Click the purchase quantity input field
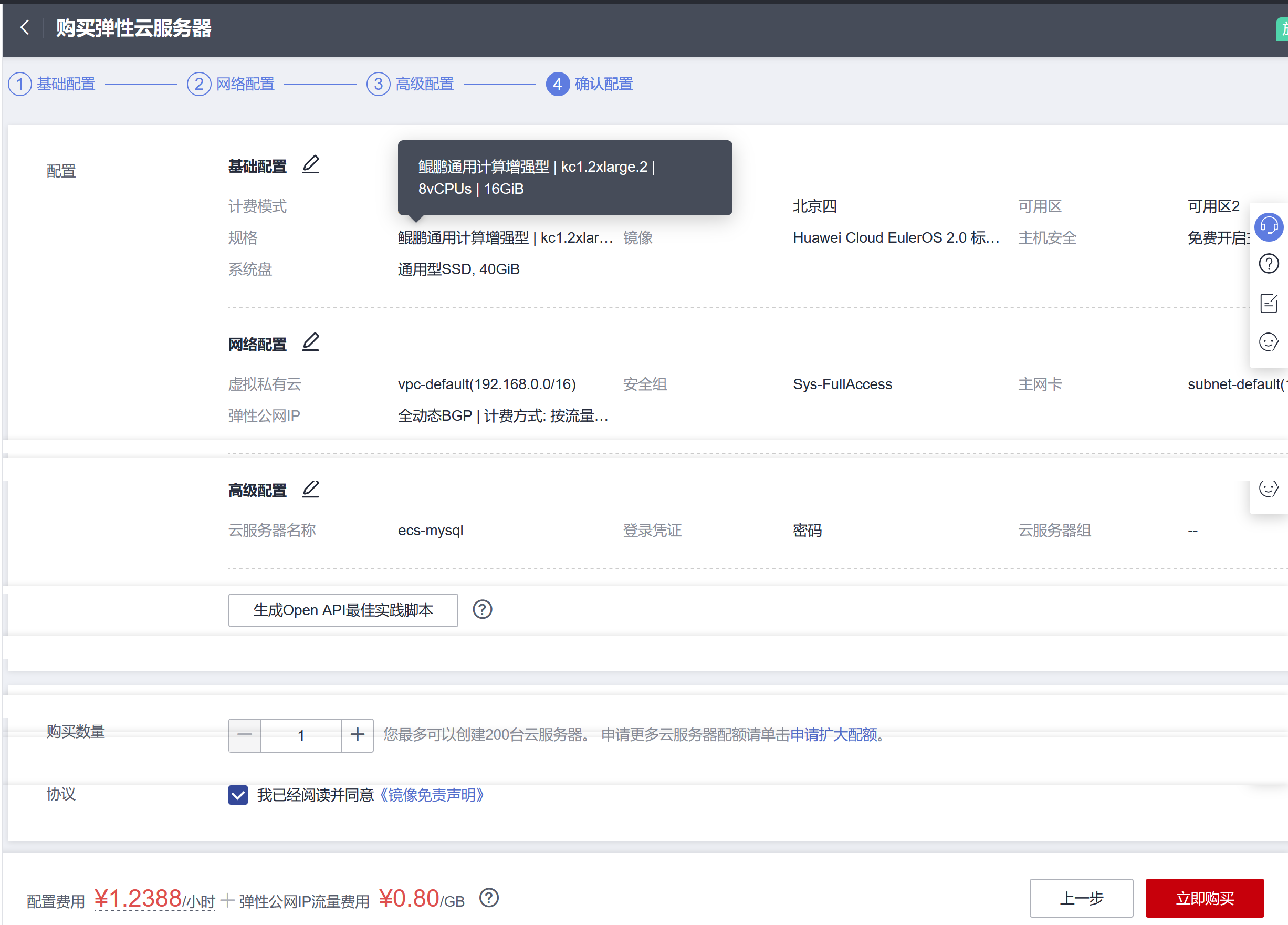Screen dimensions: 1288x925 301,735
